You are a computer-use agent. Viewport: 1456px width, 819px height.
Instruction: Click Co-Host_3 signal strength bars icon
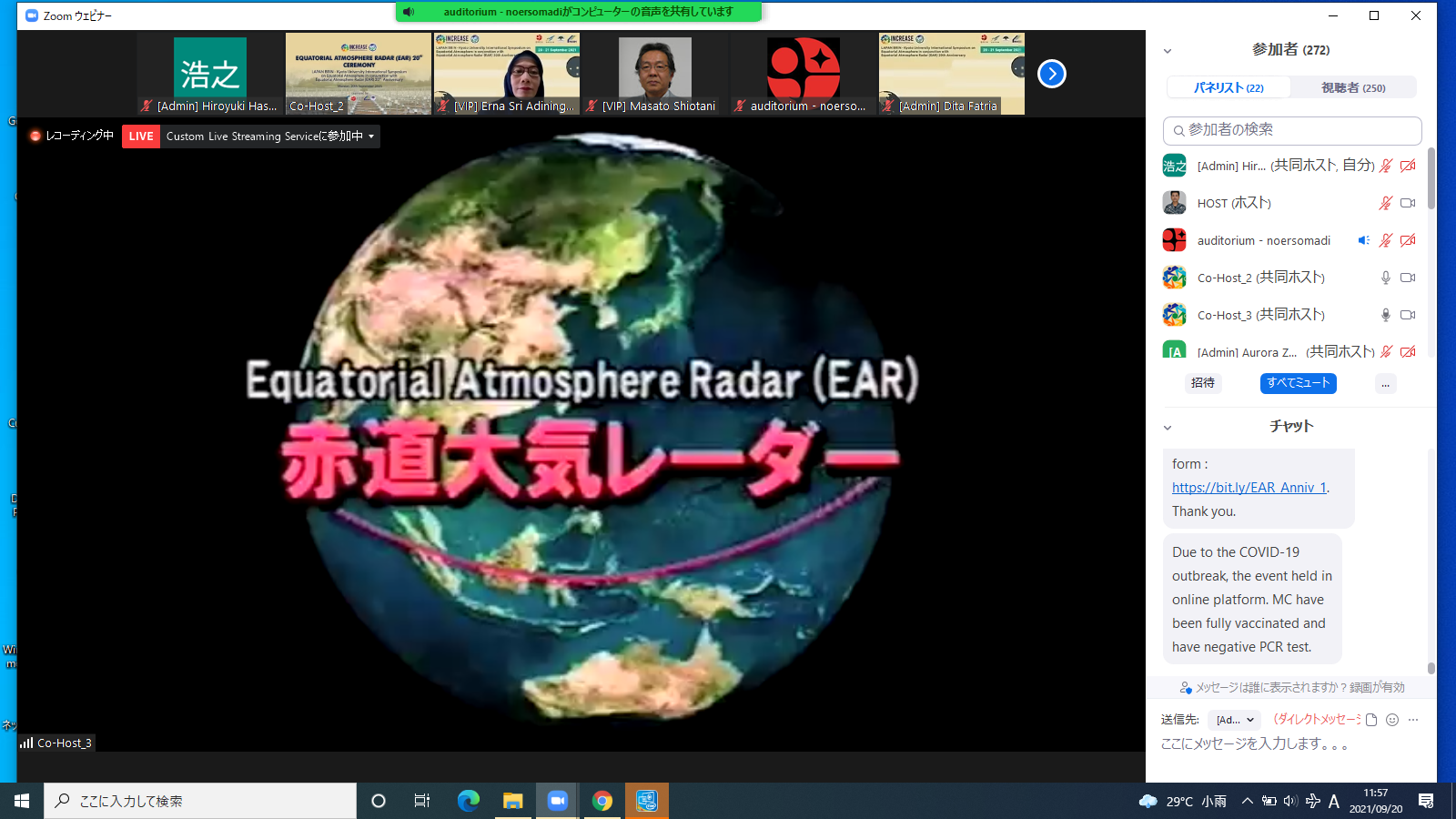pyautogui.click(x=26, y=743)
